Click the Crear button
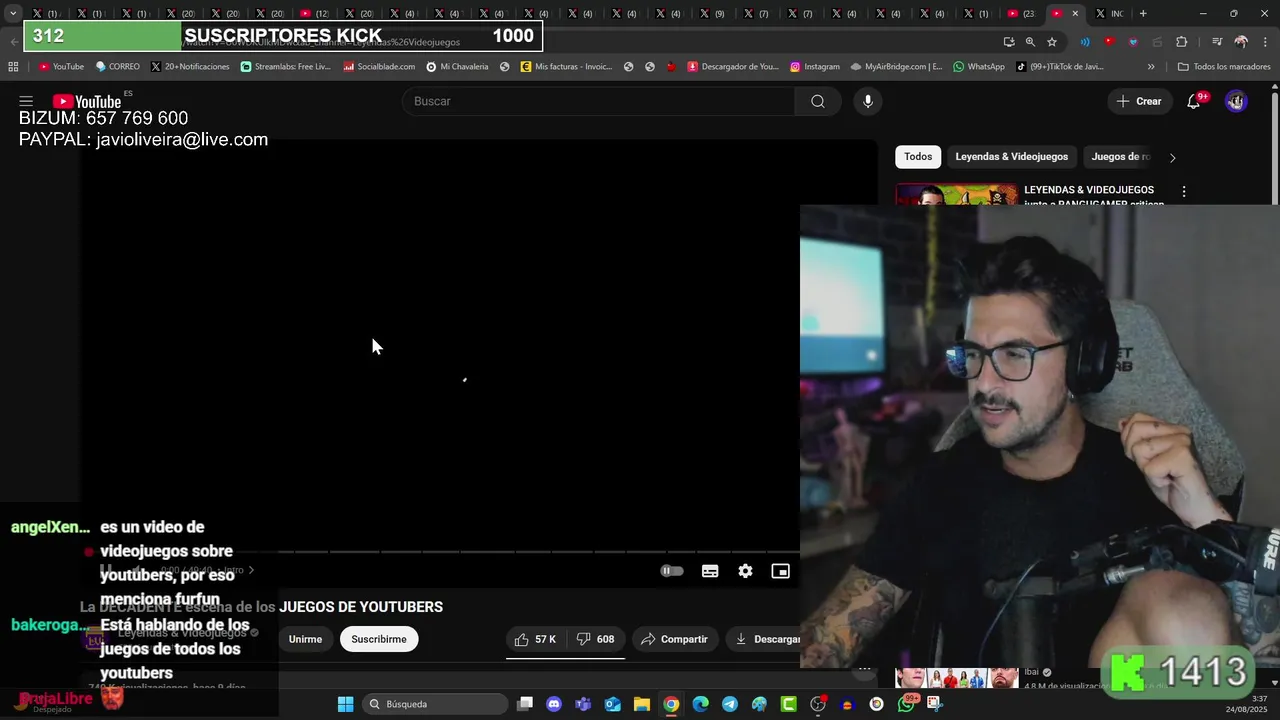 [x=1139, y=101]
